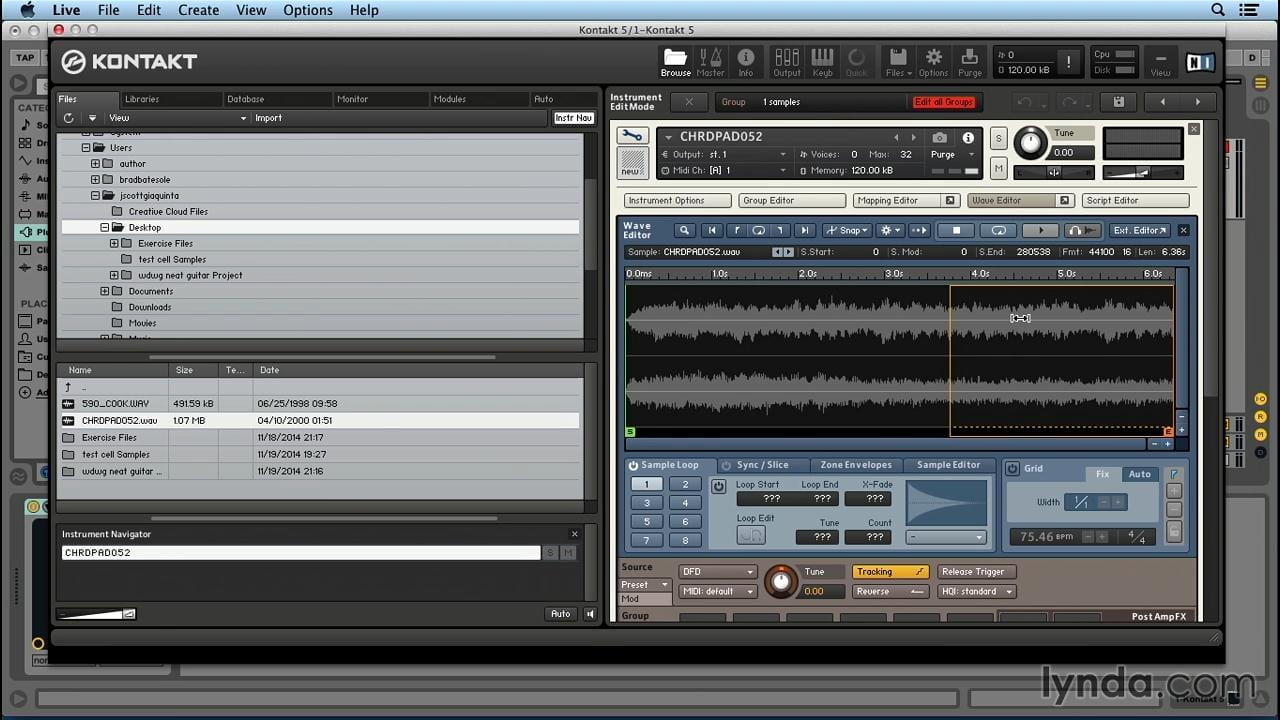Toggle the Tracking button
Image resolution: width=1280 pixels, height=720 pixels.
[891, 572]
